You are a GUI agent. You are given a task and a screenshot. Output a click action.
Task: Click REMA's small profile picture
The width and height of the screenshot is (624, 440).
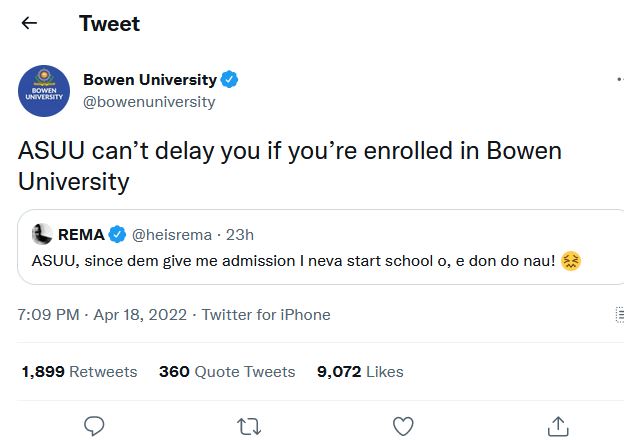point(42,234)
